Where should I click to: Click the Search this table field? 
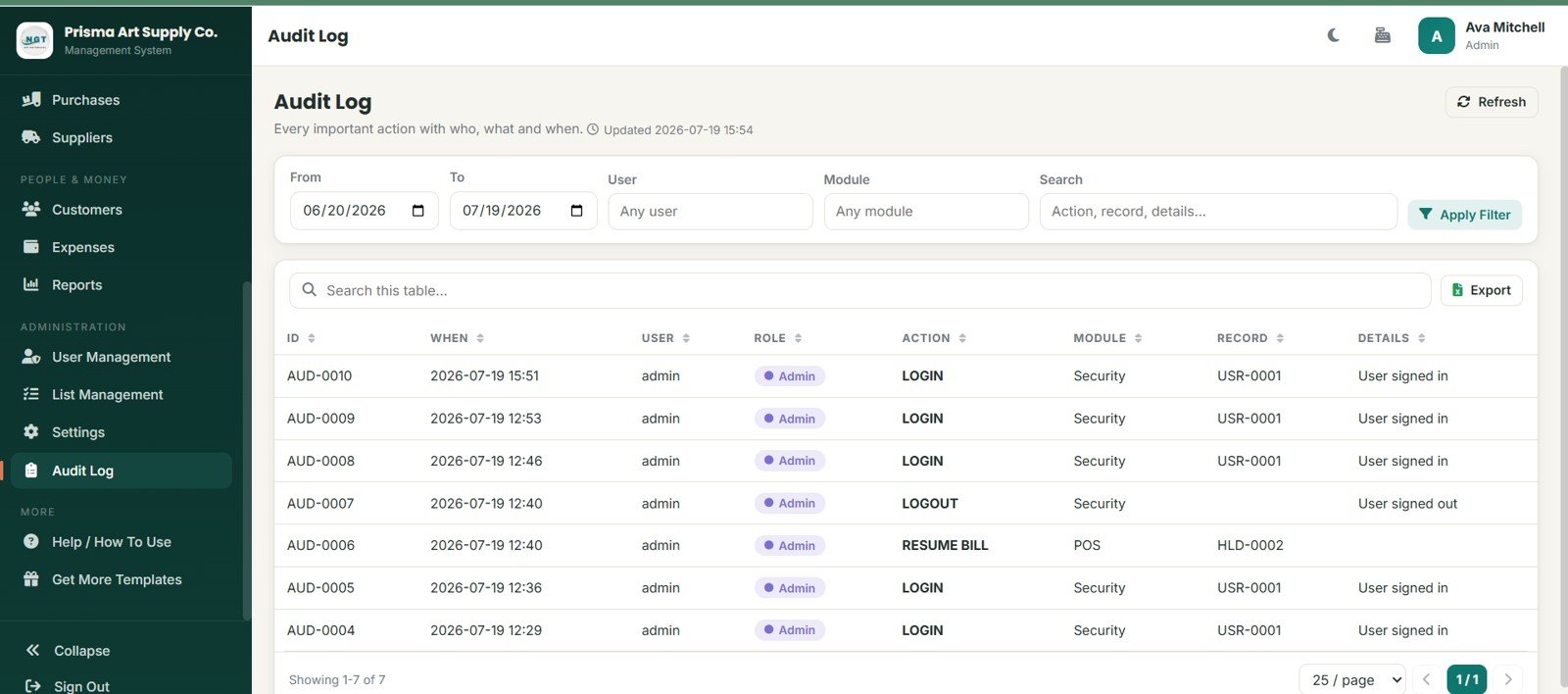[x=859, y=290]
